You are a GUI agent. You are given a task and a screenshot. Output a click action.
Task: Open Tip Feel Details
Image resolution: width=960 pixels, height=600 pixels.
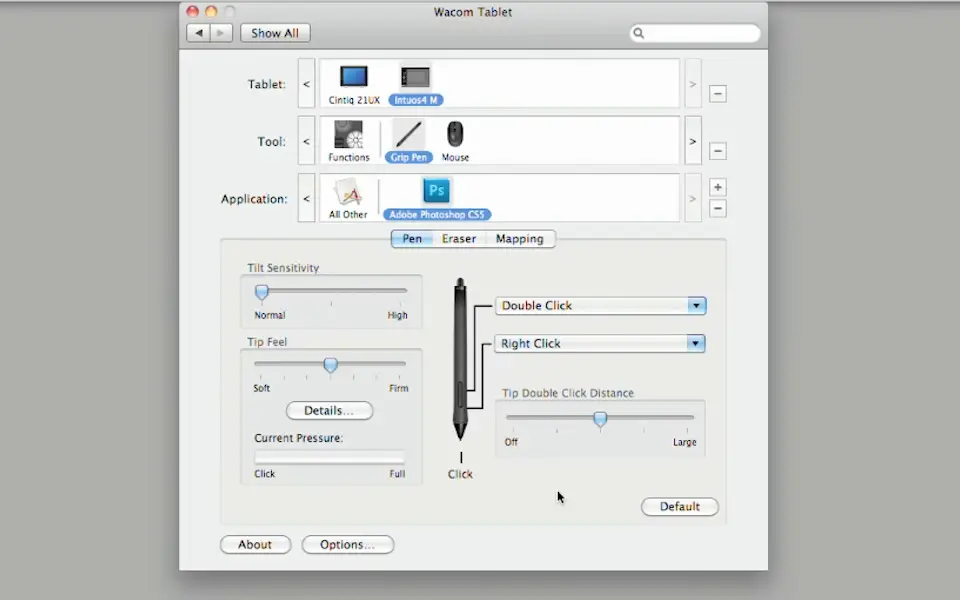[x=329, y=410]
